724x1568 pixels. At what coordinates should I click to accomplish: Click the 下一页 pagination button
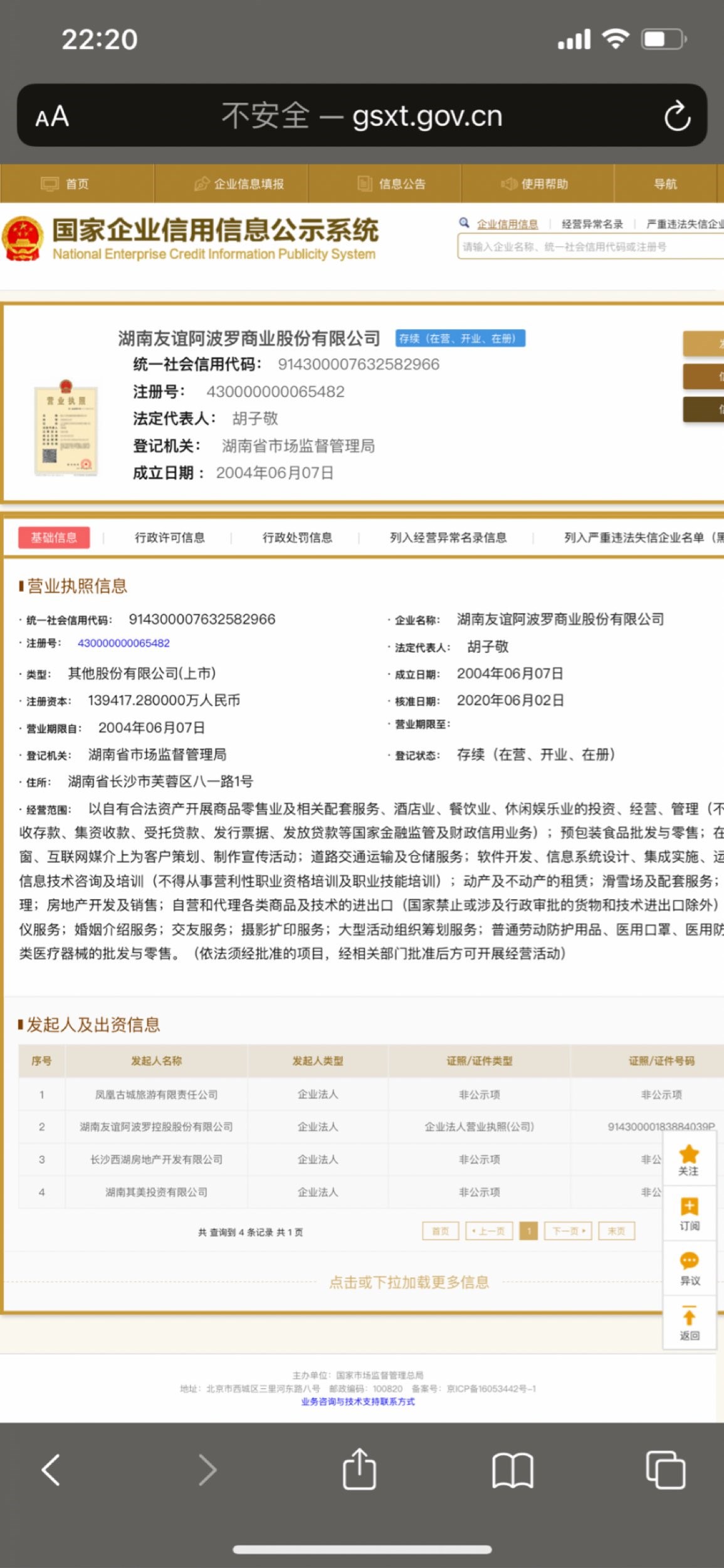(567, 1231)
